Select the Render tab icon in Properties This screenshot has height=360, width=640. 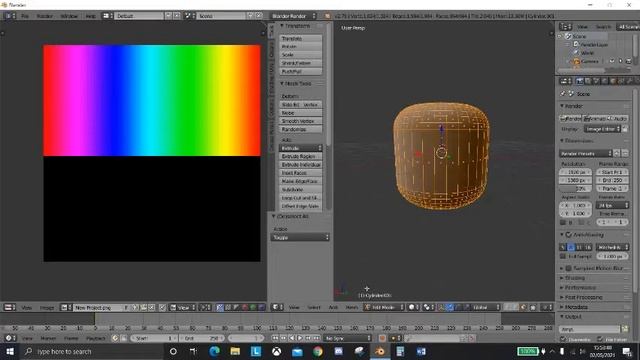coord(579,81)
